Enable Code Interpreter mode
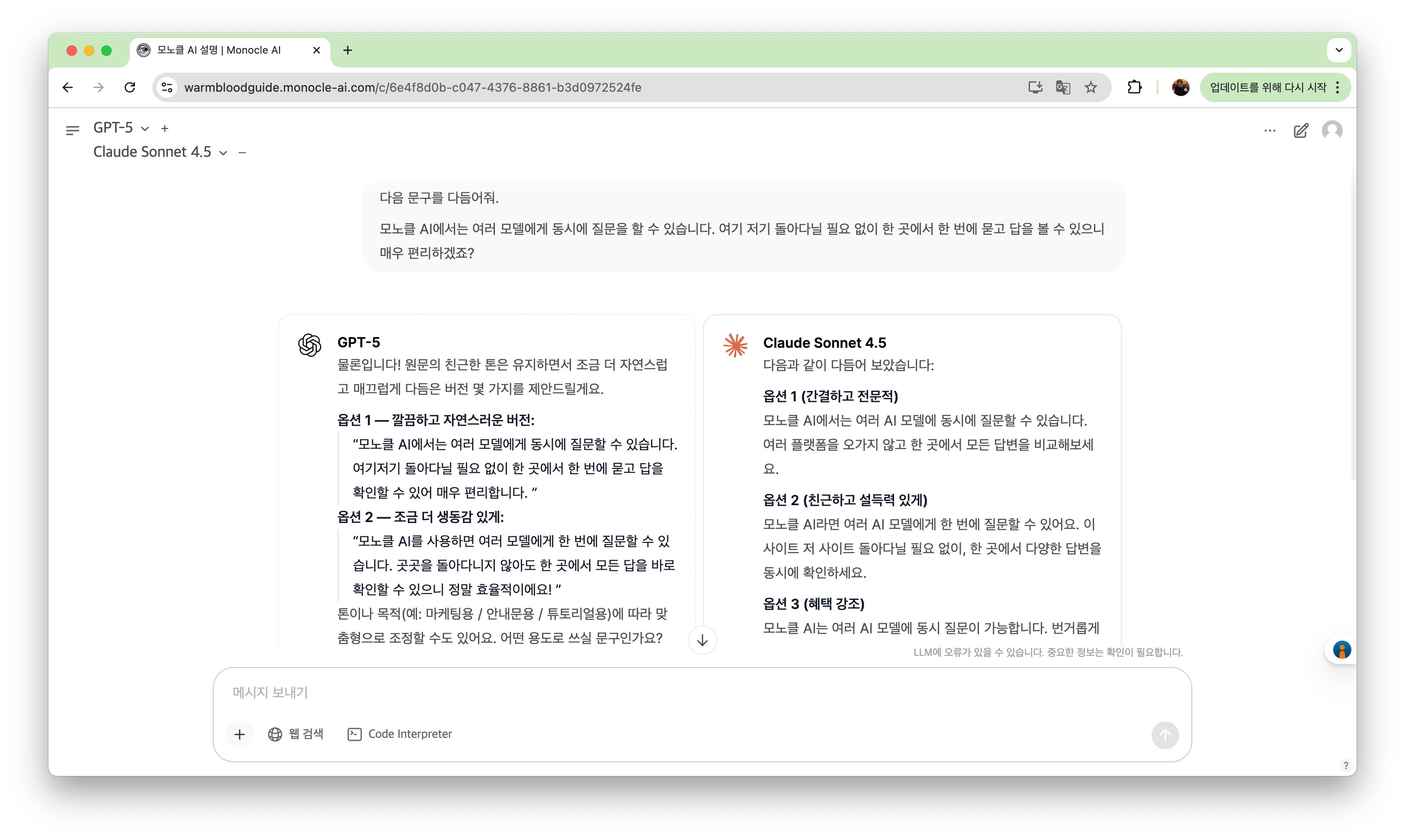This screenshot has height=840, width=1405. point(400,734)
